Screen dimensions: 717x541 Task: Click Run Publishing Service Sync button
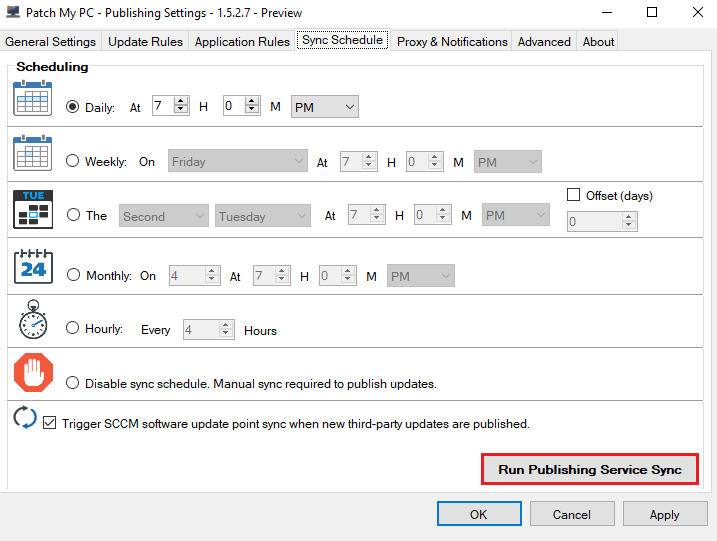589,470
